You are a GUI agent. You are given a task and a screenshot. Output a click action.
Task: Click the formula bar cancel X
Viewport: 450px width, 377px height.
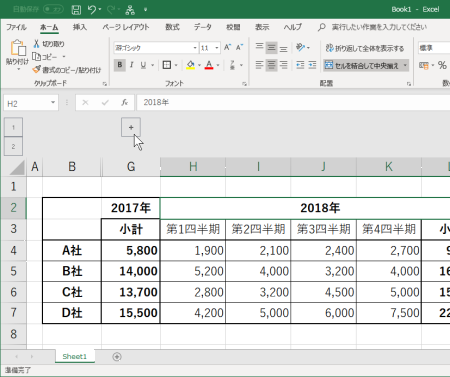pyautogui.click(x=85, y=103)
